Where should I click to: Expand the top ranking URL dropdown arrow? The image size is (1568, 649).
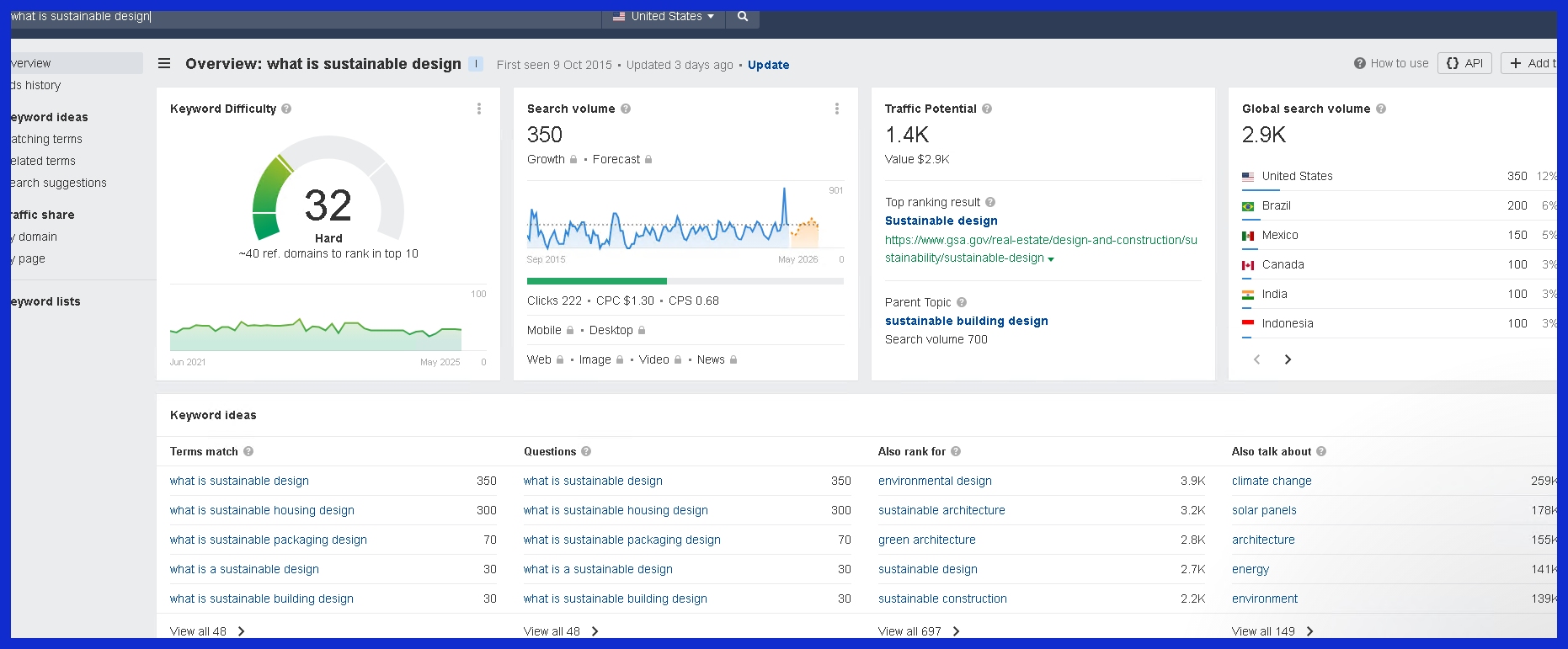pyautogui.click(x=1051, y=259)
